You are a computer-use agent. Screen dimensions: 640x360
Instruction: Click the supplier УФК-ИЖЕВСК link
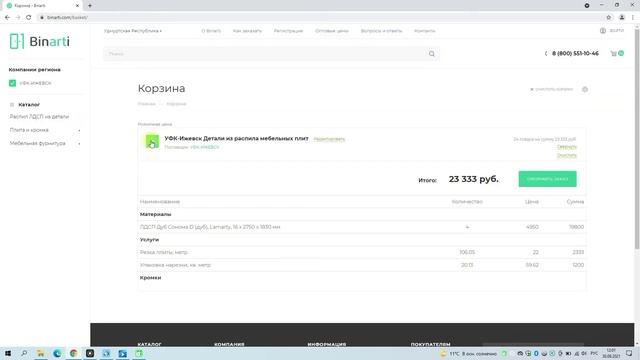point(204,147)
